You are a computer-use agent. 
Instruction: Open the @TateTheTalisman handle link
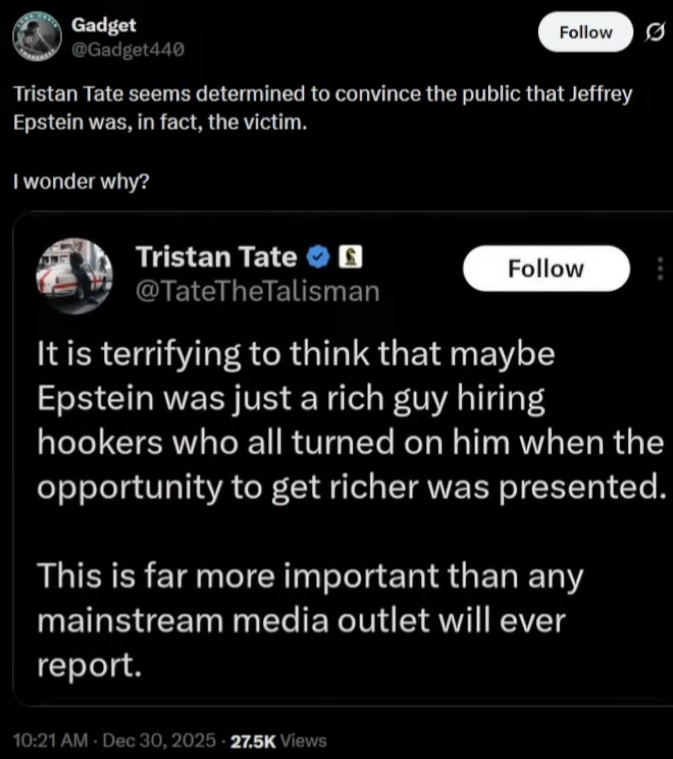257,291
